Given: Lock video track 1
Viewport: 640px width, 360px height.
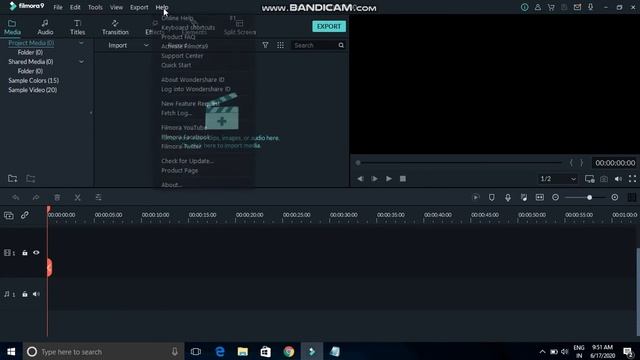Looking at the screenshot, I should [25, 253].
